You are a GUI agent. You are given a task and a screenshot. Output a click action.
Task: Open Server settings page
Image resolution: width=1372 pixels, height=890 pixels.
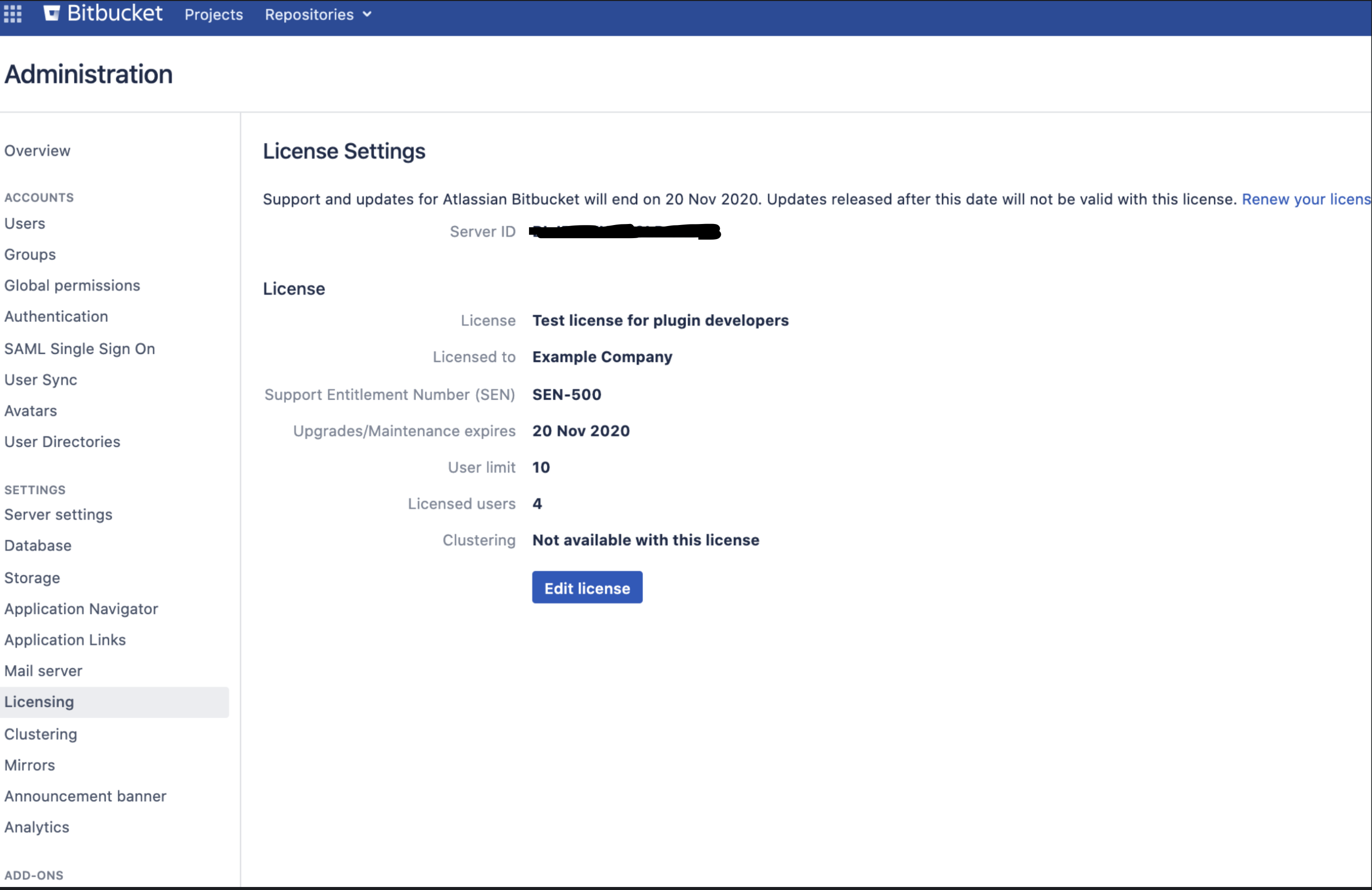58,515
